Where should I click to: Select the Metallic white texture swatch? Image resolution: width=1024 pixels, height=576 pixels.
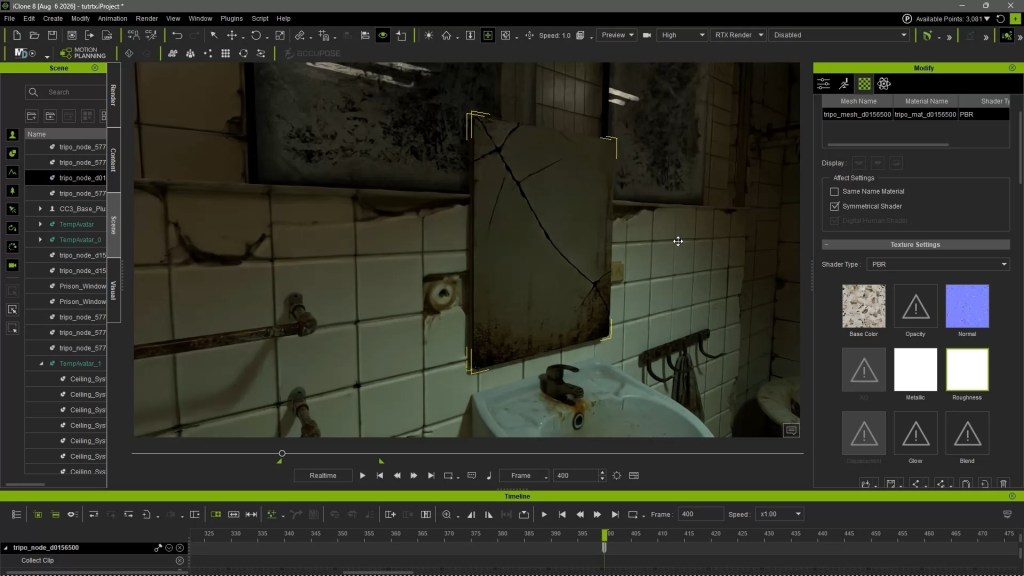(915, 370)
